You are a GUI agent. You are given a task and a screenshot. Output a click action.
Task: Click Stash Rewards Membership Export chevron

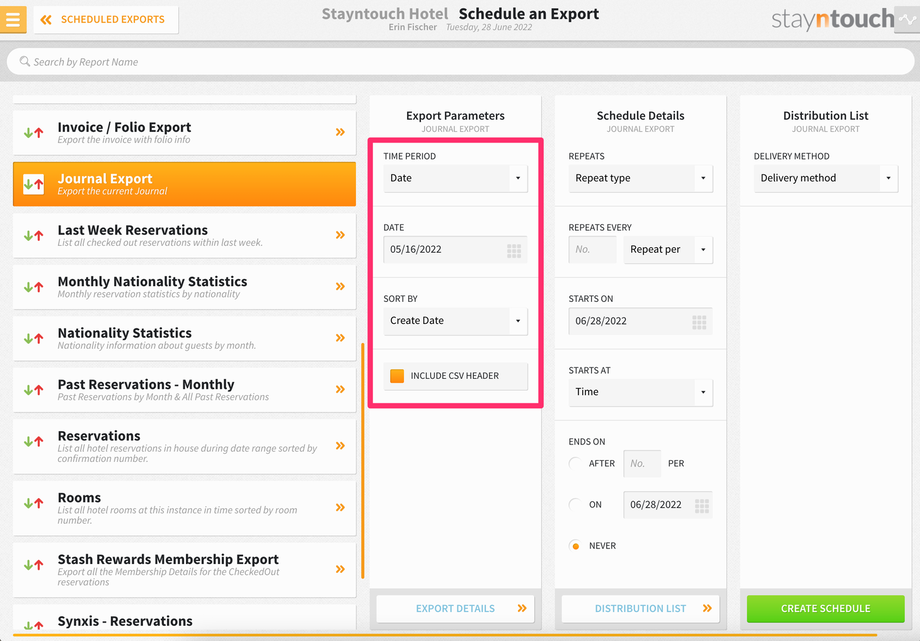(340, 569)
